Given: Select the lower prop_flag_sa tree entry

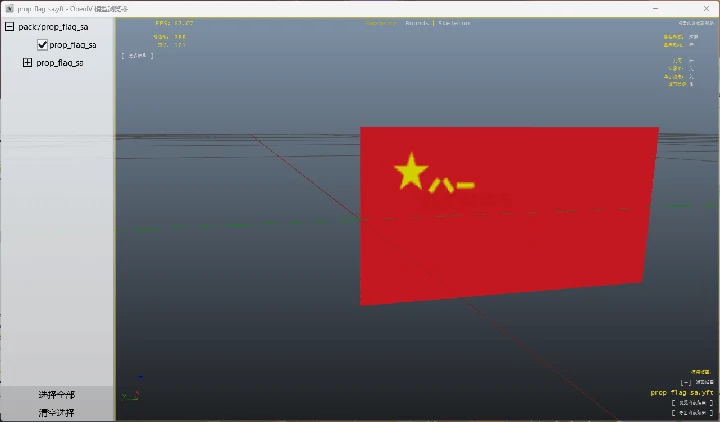Looking at the screenshot, I should (60, 63).
